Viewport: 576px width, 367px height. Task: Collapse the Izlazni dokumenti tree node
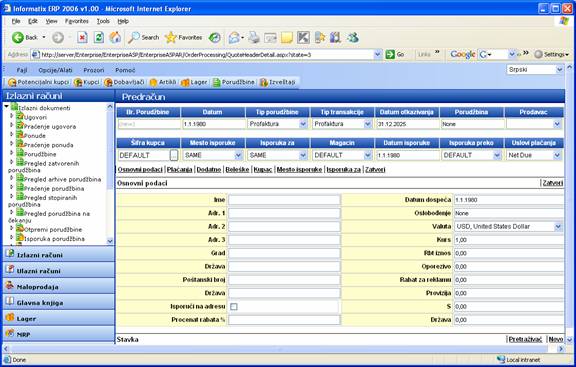(7, 107)
